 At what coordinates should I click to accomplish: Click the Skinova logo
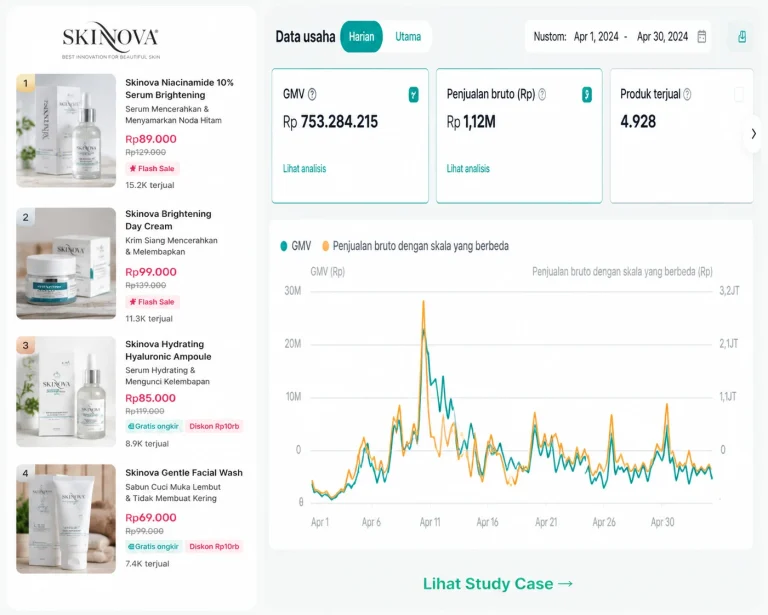pyautogui.click(x=111, y=40)
